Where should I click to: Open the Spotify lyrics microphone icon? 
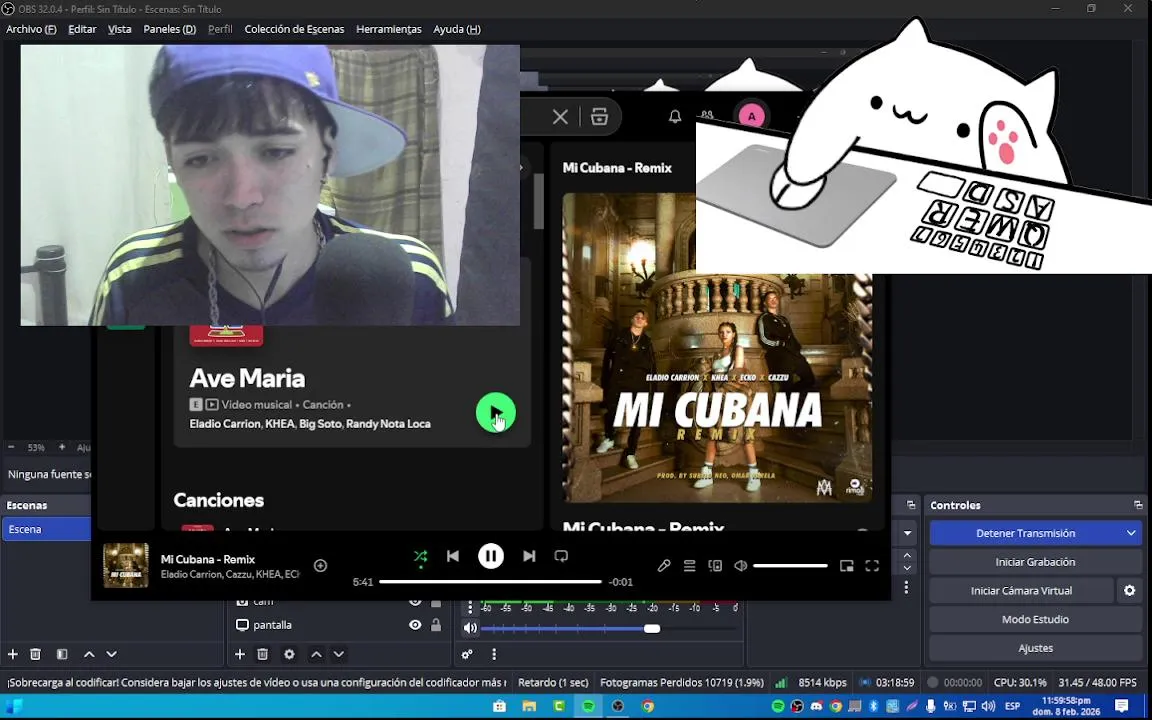pyautogui.click(x=663, y=566)
